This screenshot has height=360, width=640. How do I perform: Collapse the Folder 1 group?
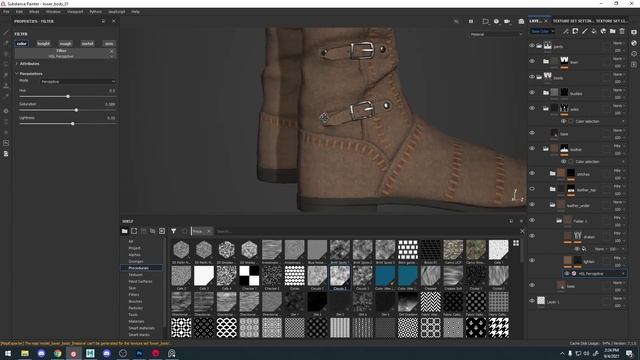click(559, 220)
